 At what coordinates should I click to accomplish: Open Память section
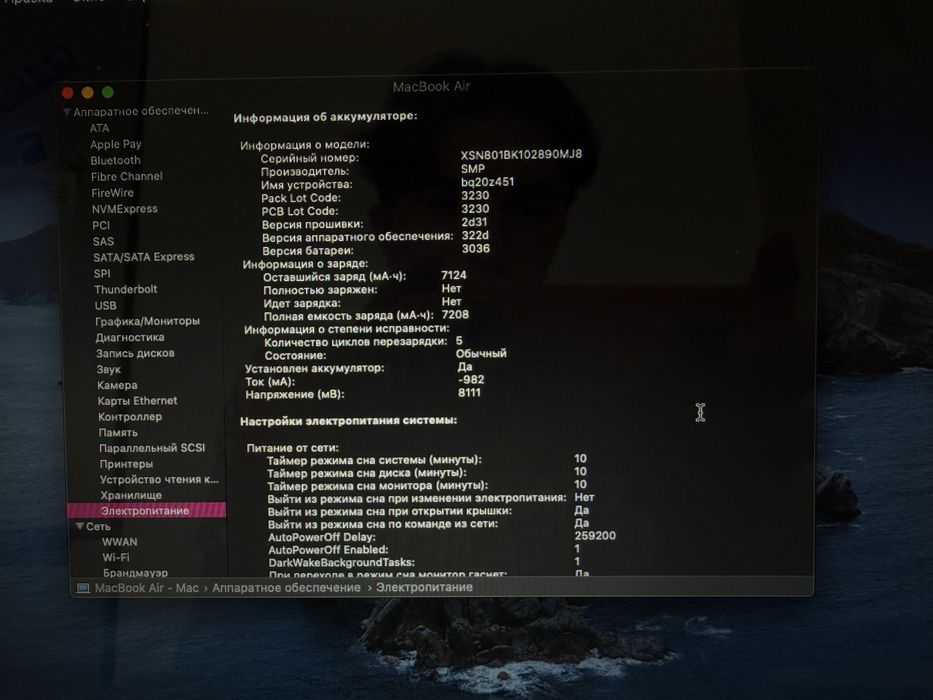tap(118, 432)
